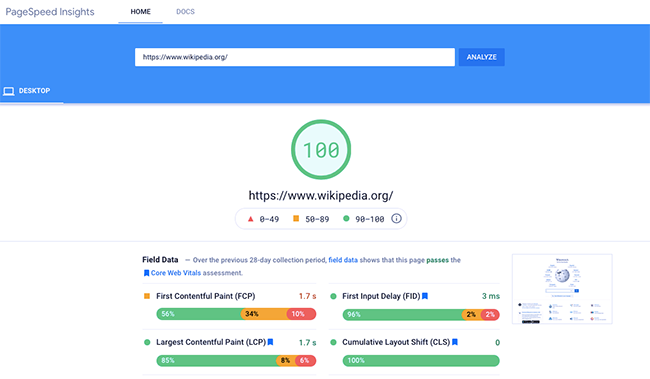Click the FID 96% green bar segment

coord(403,314)
